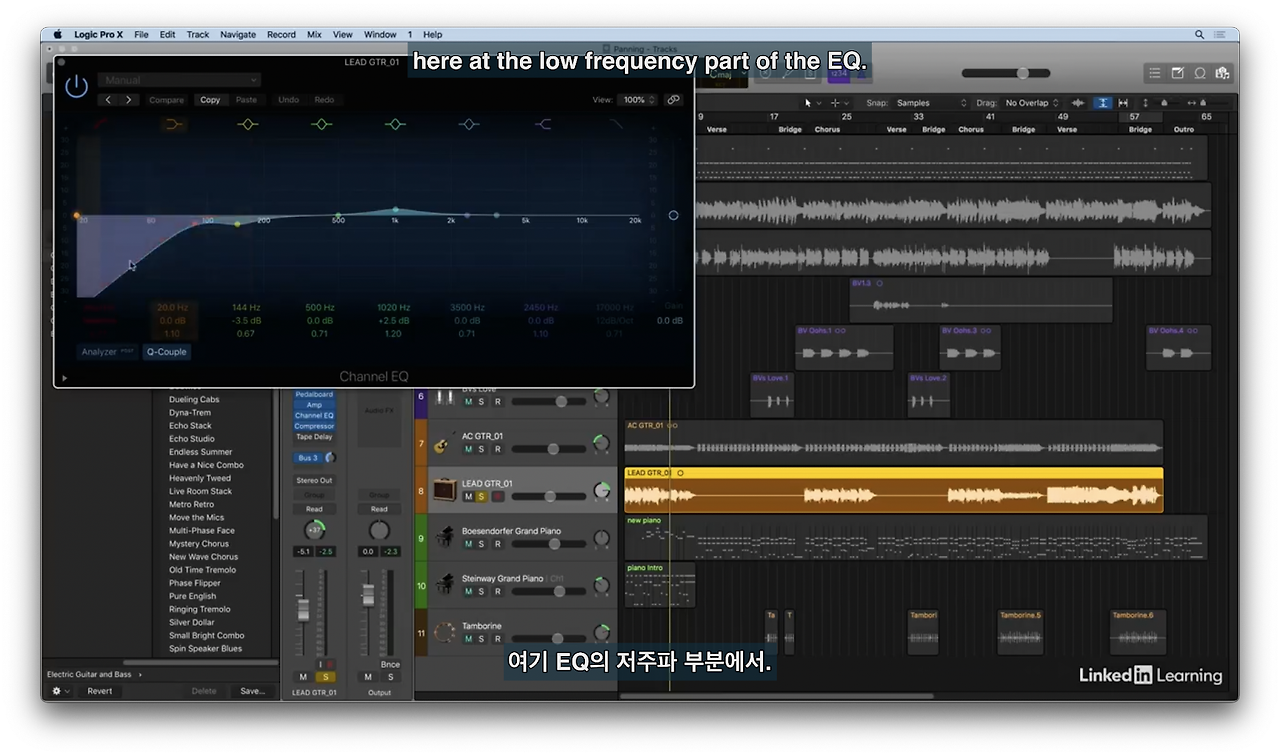Mute the Output channel strip
The image size is (1280, 756).
pyautogui.click(x=368, y=677)
